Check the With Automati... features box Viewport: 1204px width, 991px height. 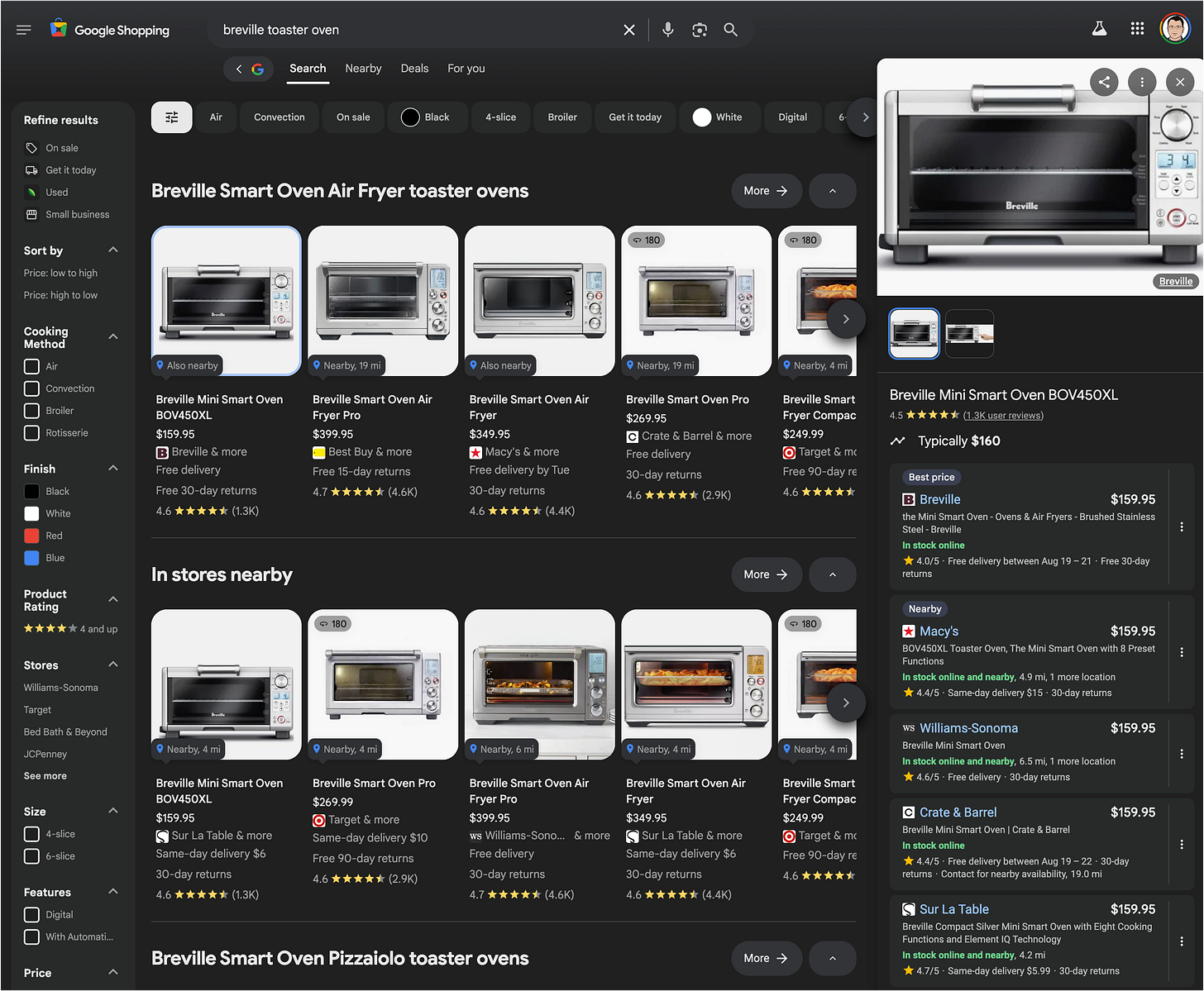[x=31, y=937]
